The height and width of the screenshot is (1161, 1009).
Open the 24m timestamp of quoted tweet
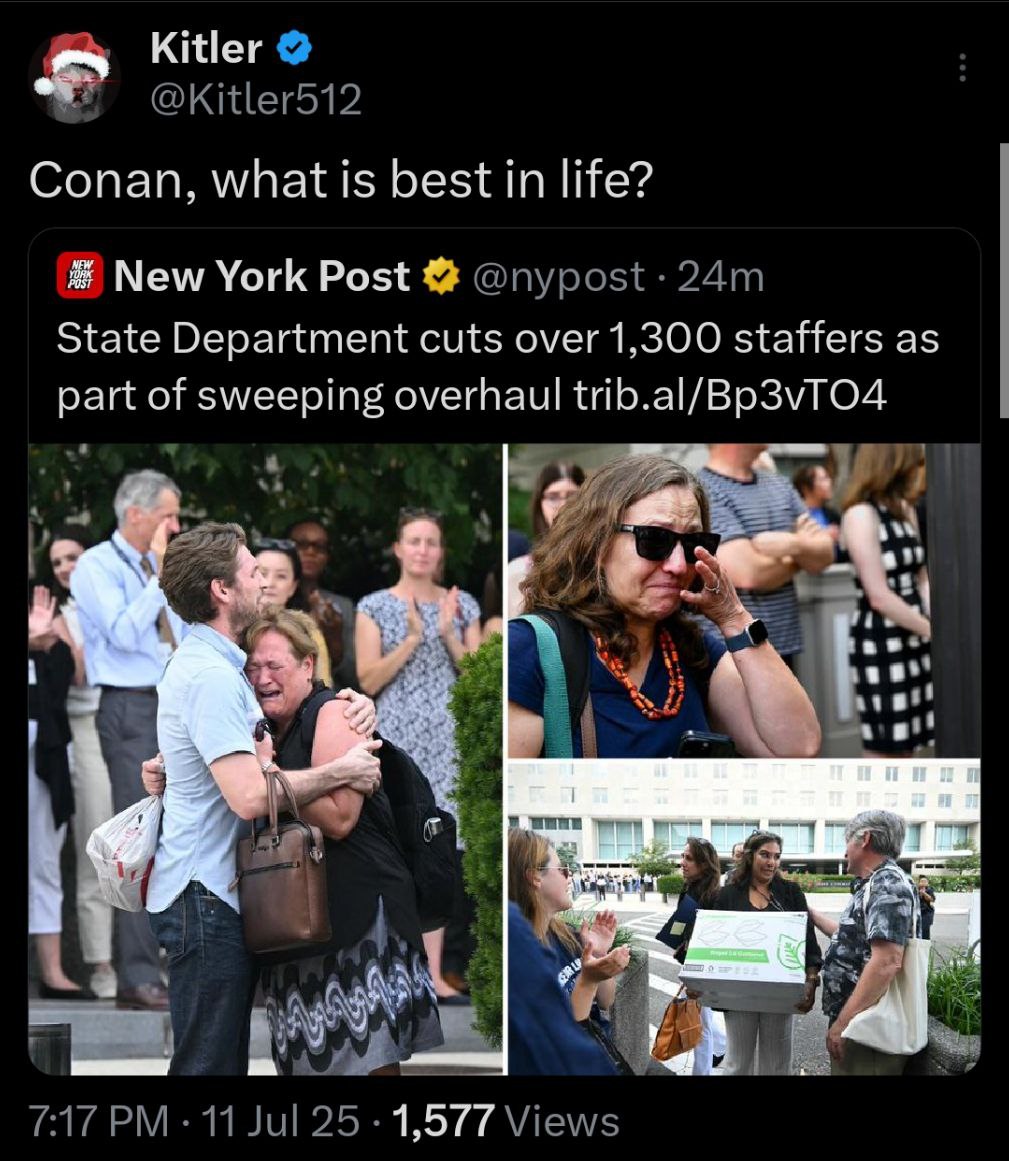point(720,277)
